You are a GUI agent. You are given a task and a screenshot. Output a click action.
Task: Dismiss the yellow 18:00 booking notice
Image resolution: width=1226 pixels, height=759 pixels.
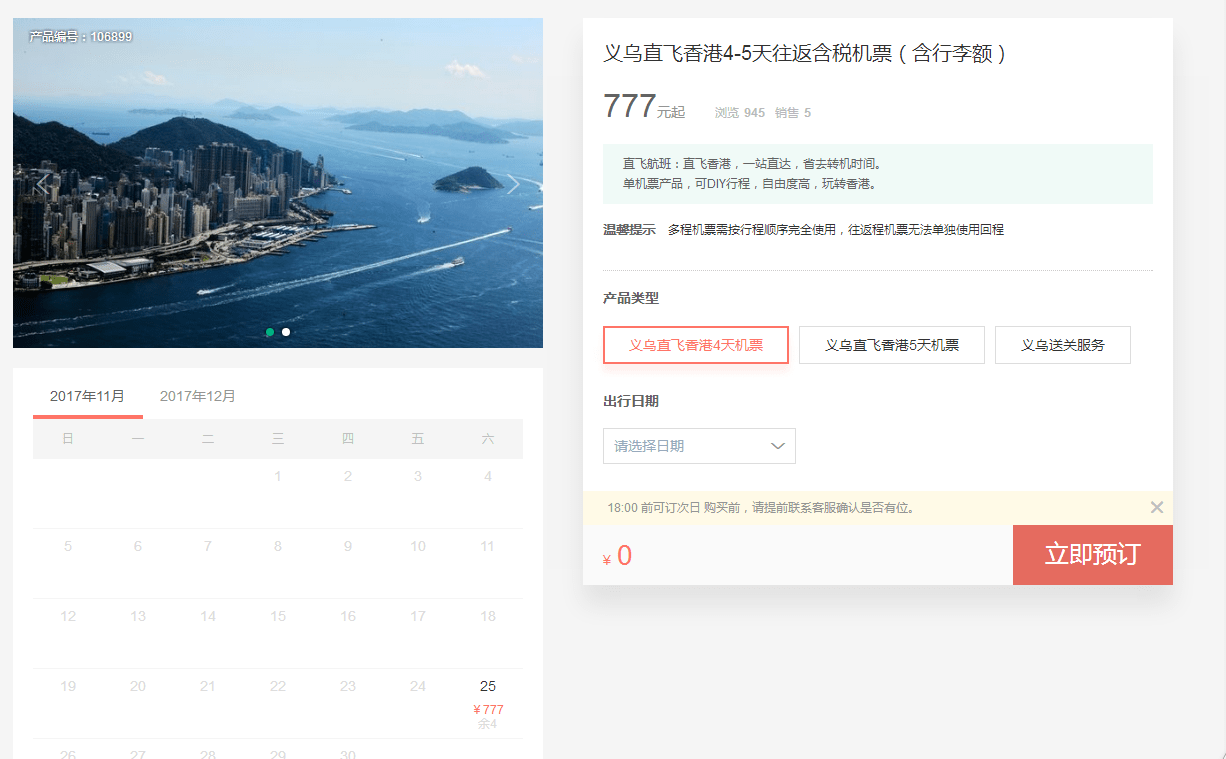[x=1157, y=507]
